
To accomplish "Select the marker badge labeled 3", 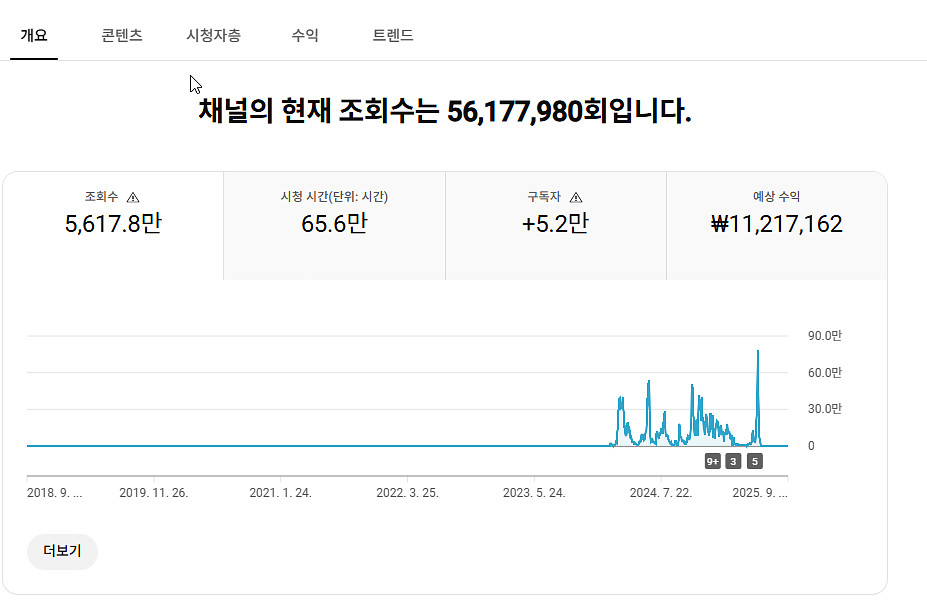I will (733, 461).
